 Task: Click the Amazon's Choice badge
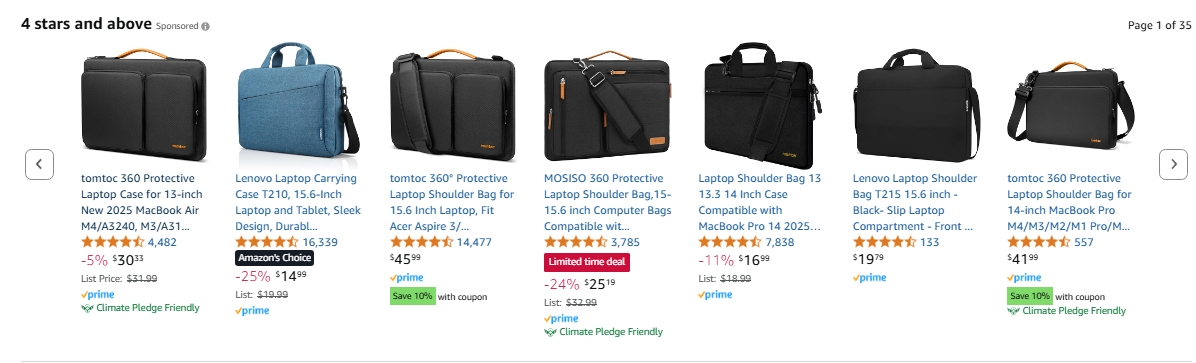275,258
